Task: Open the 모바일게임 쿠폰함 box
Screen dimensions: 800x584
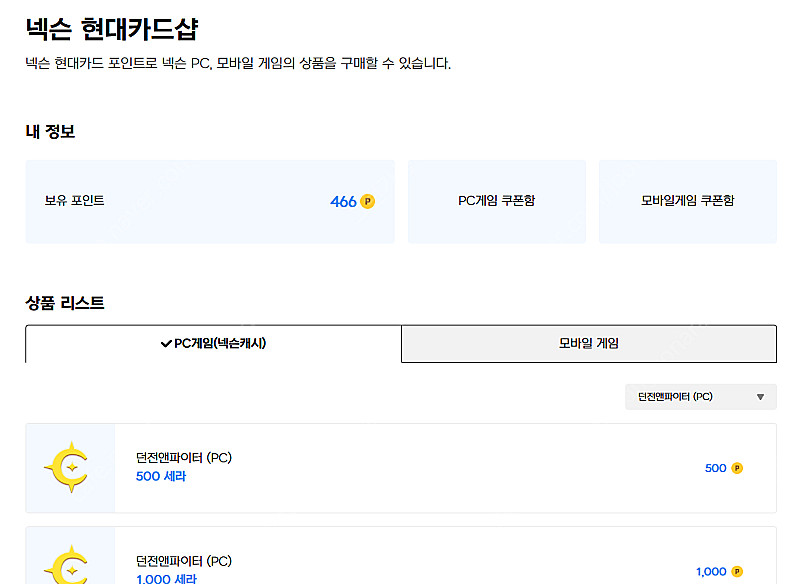Action: point(688,201)
